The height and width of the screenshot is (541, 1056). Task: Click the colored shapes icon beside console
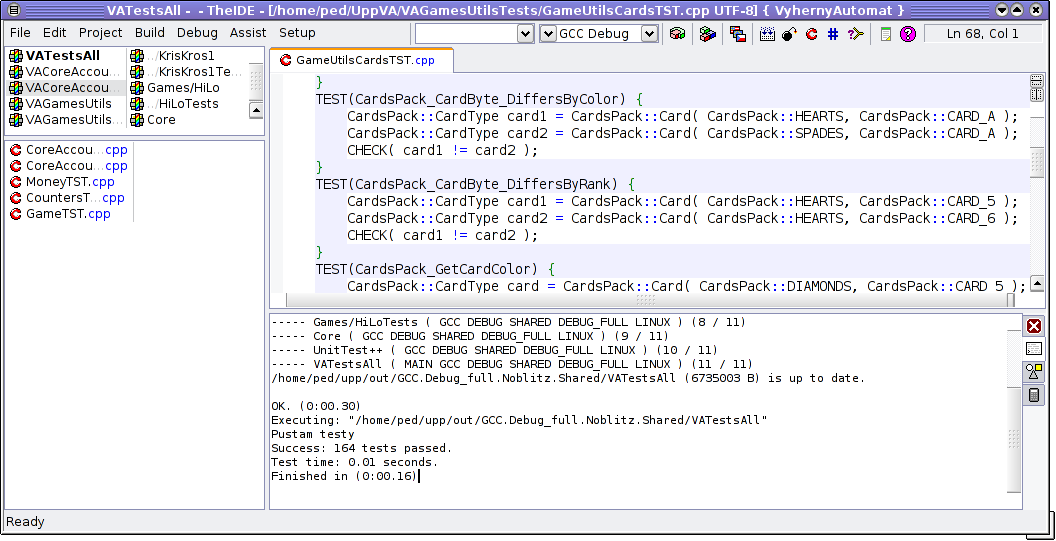pyautogui.click(x=1034, y=372)
